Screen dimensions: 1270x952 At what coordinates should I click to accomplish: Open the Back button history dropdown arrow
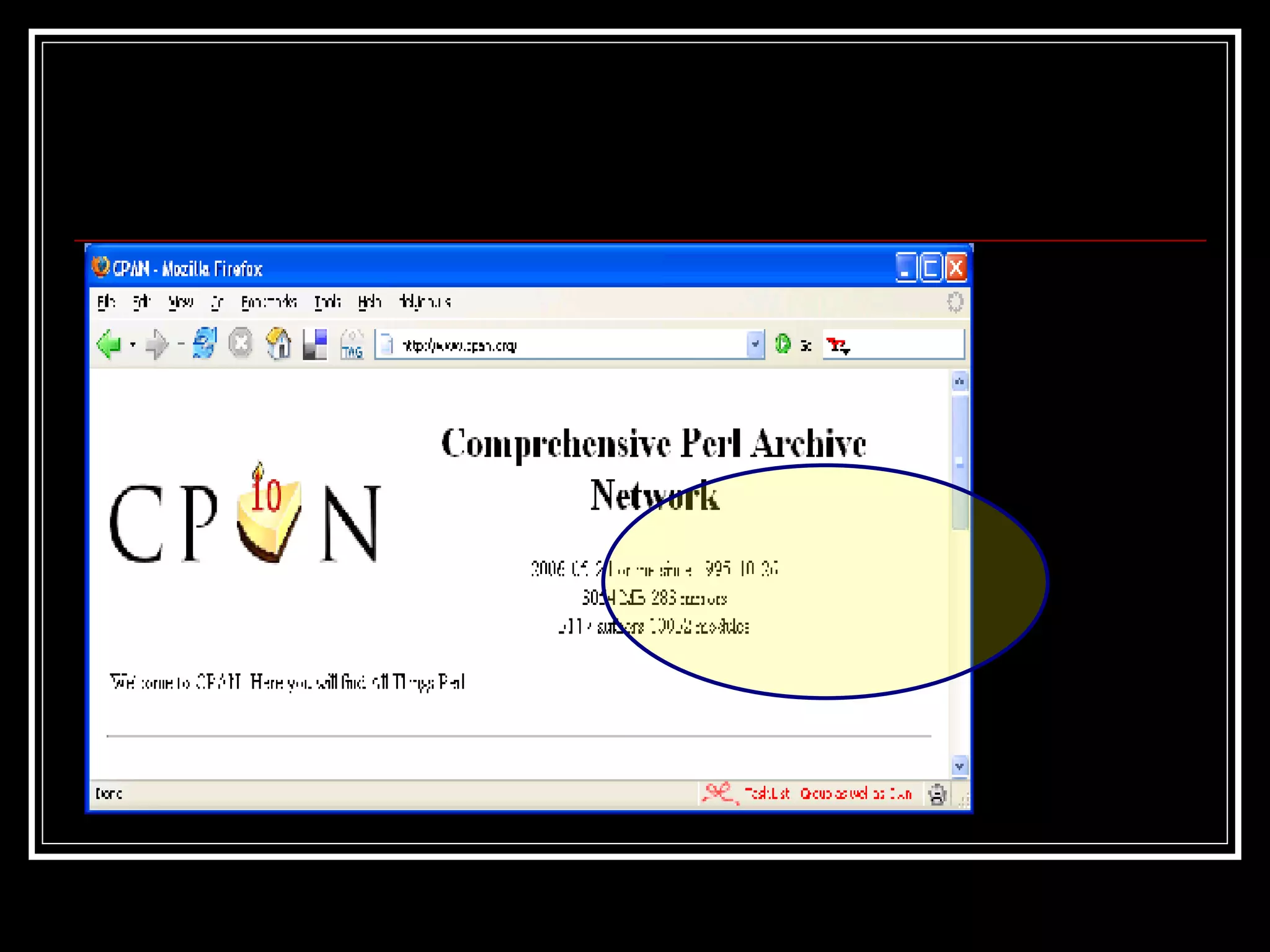coord(133,344)
